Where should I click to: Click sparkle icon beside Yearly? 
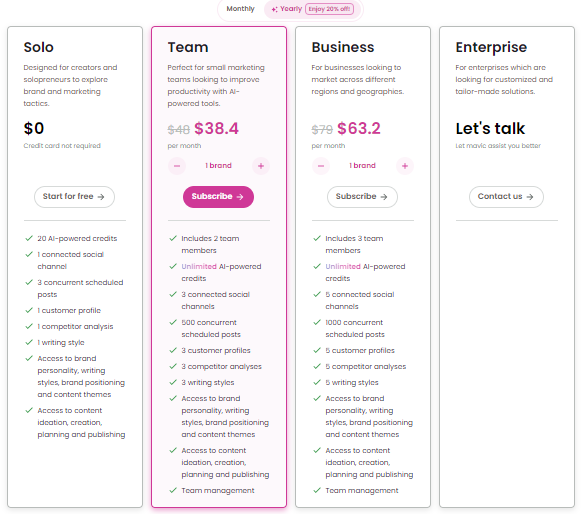coord(274,9)
